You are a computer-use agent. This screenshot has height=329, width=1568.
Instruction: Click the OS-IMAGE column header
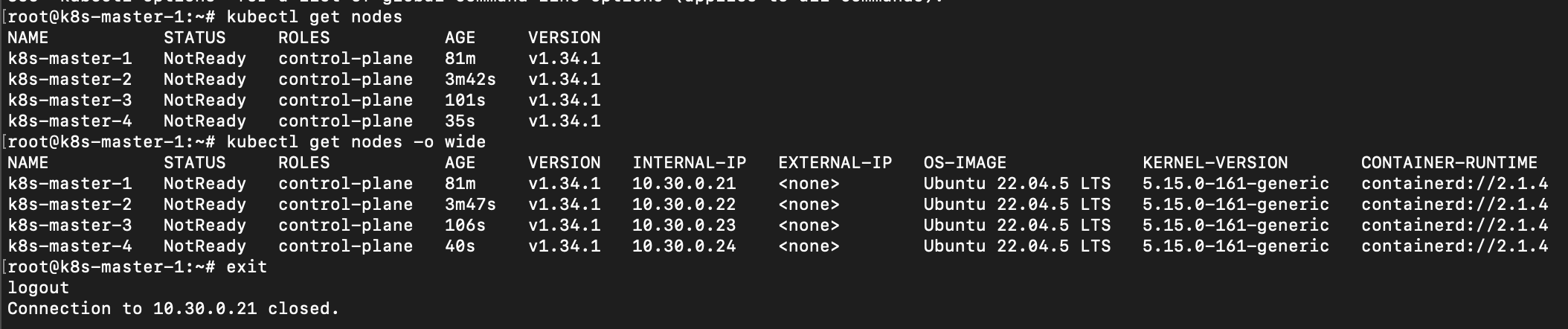(x=964, y=163)
